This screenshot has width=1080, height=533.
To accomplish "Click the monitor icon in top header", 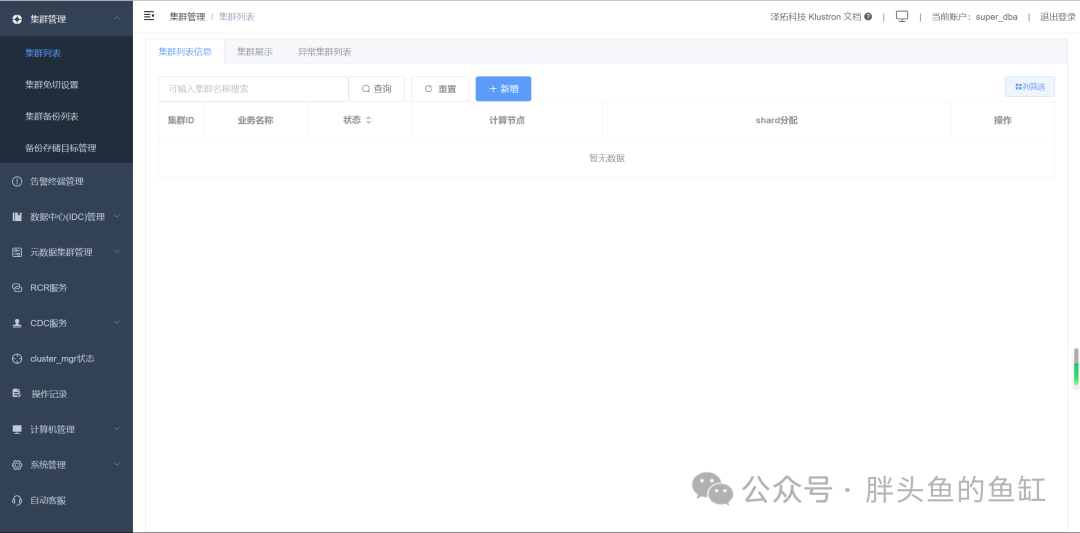I will point(902,17).
